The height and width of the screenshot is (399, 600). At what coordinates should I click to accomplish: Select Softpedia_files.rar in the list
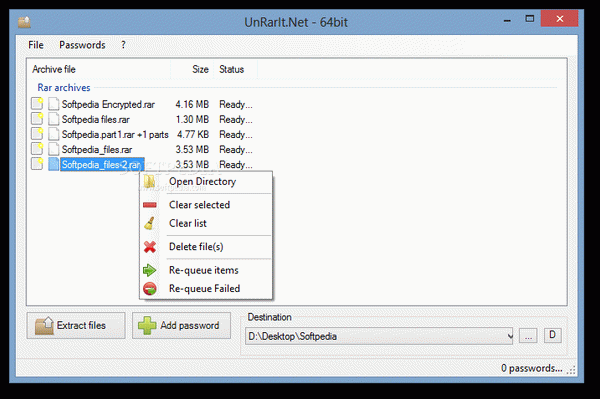click(97, 150)
